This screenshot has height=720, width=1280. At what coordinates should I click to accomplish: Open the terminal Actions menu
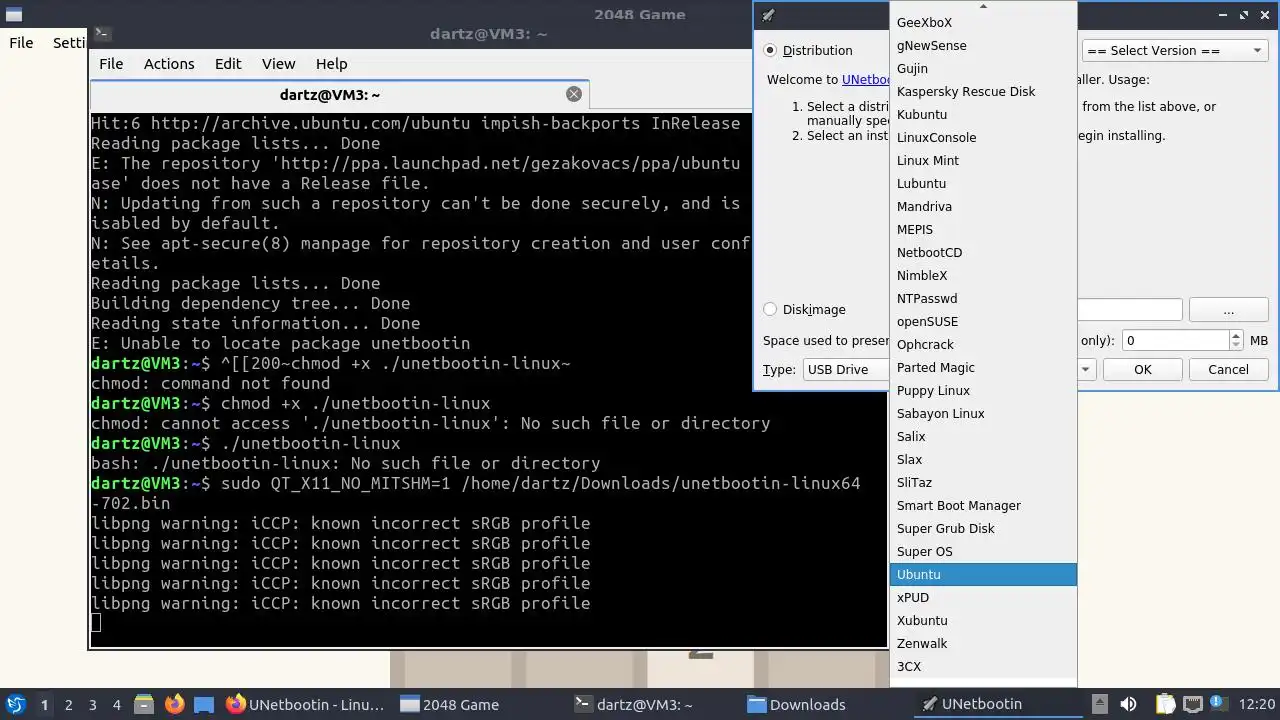[x=169, y=63]
